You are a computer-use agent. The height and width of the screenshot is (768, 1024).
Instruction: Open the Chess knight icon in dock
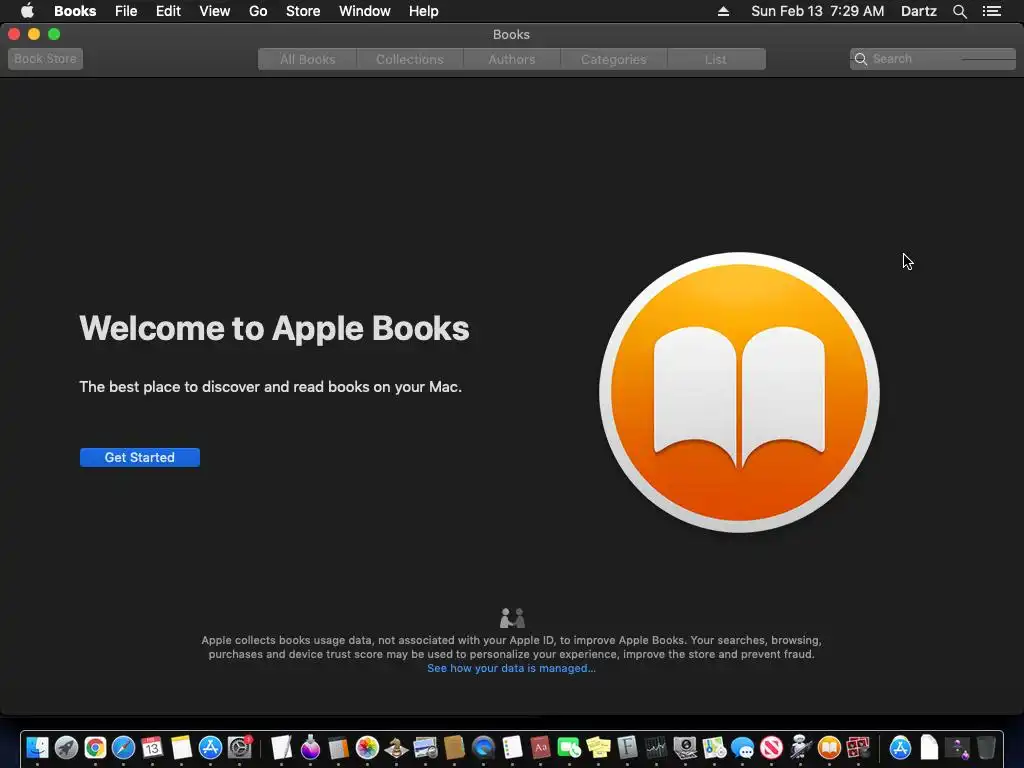tap(396, 748)
